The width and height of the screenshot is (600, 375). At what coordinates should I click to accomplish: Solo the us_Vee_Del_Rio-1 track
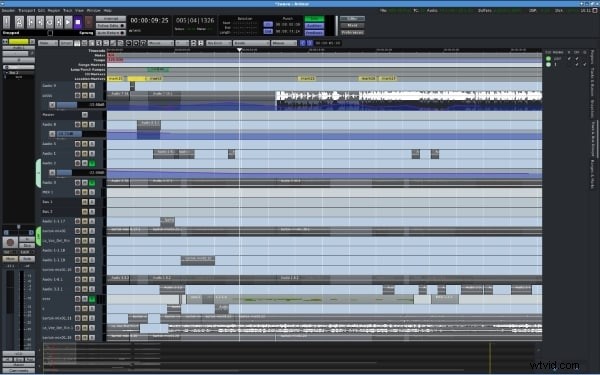pos(92,328)
